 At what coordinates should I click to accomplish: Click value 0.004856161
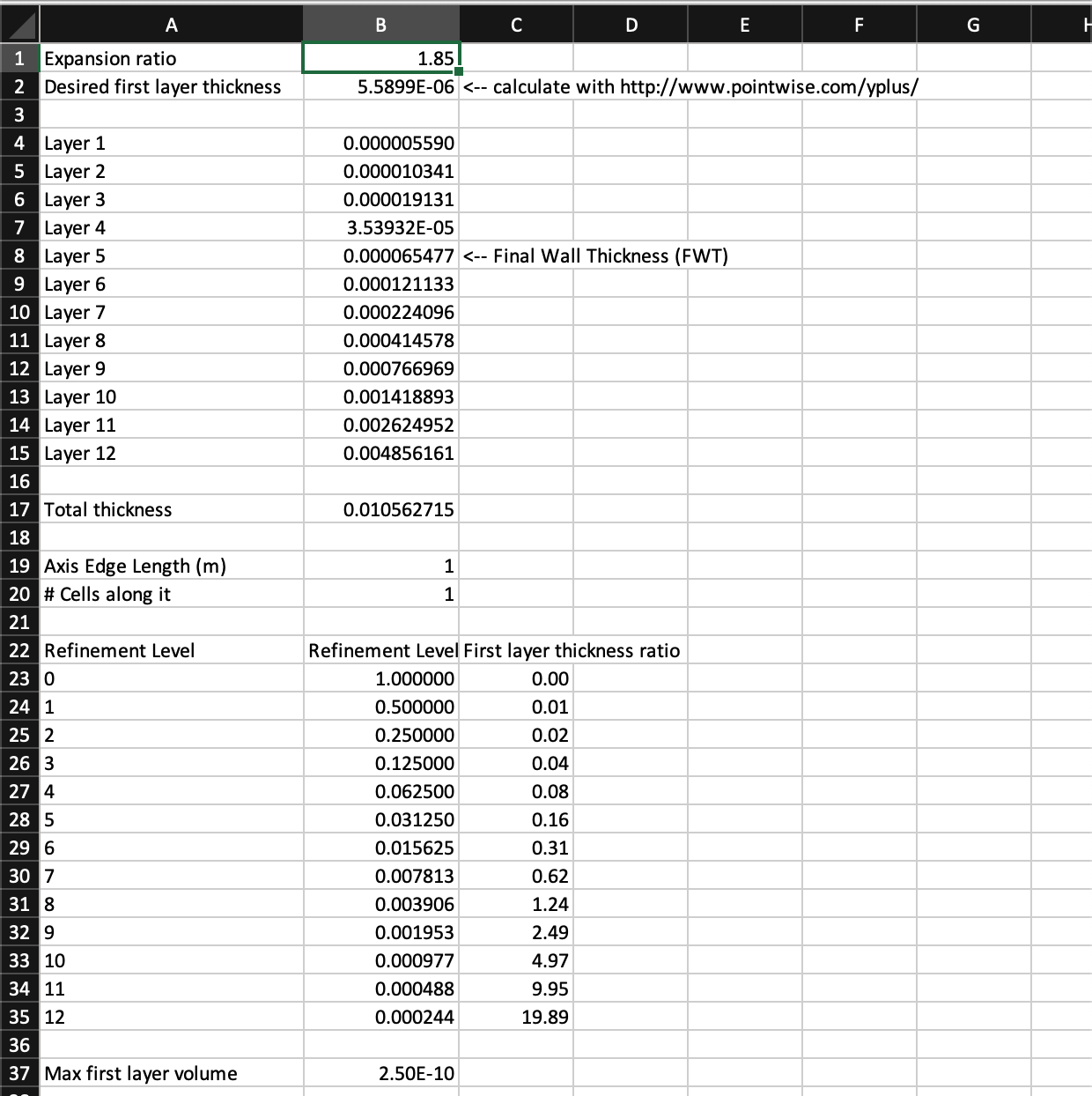point(381,453)
